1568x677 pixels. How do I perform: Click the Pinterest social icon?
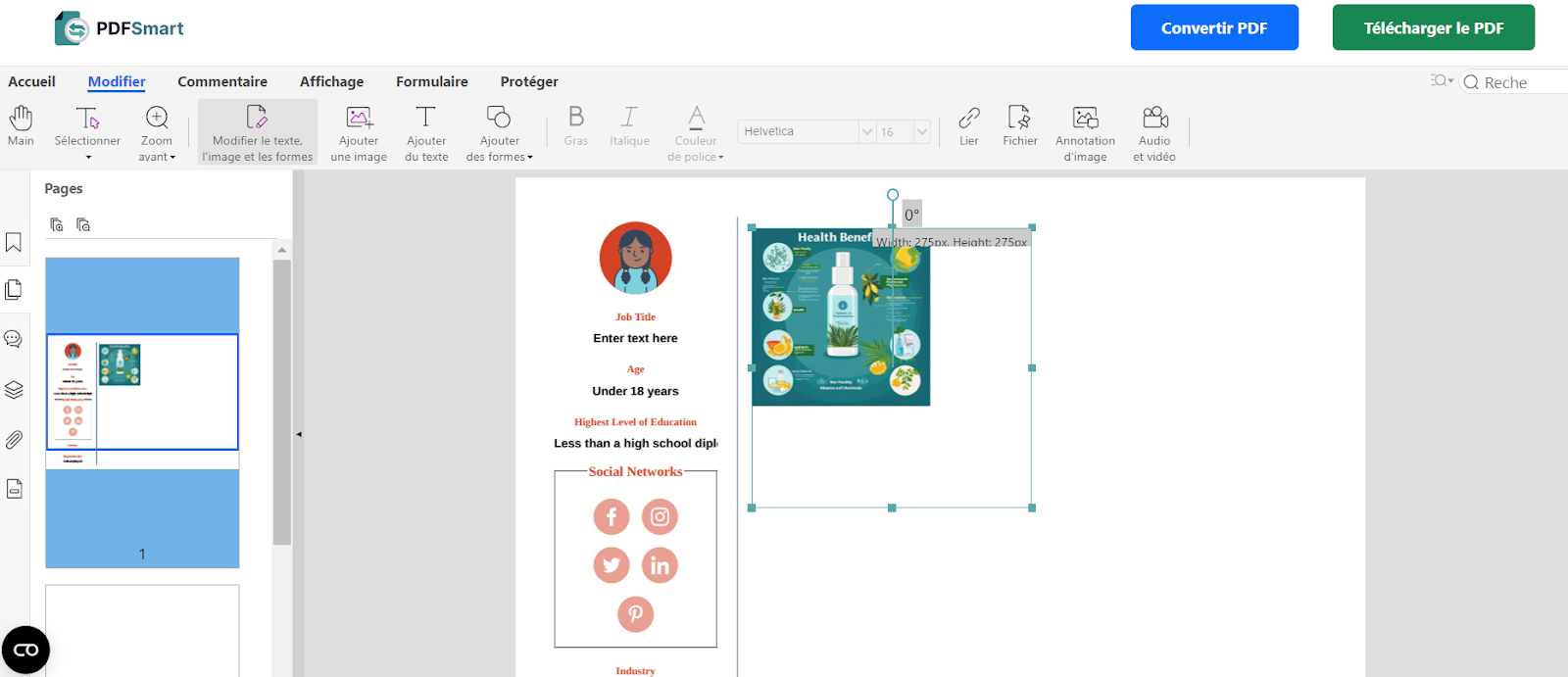pos(636,614)
